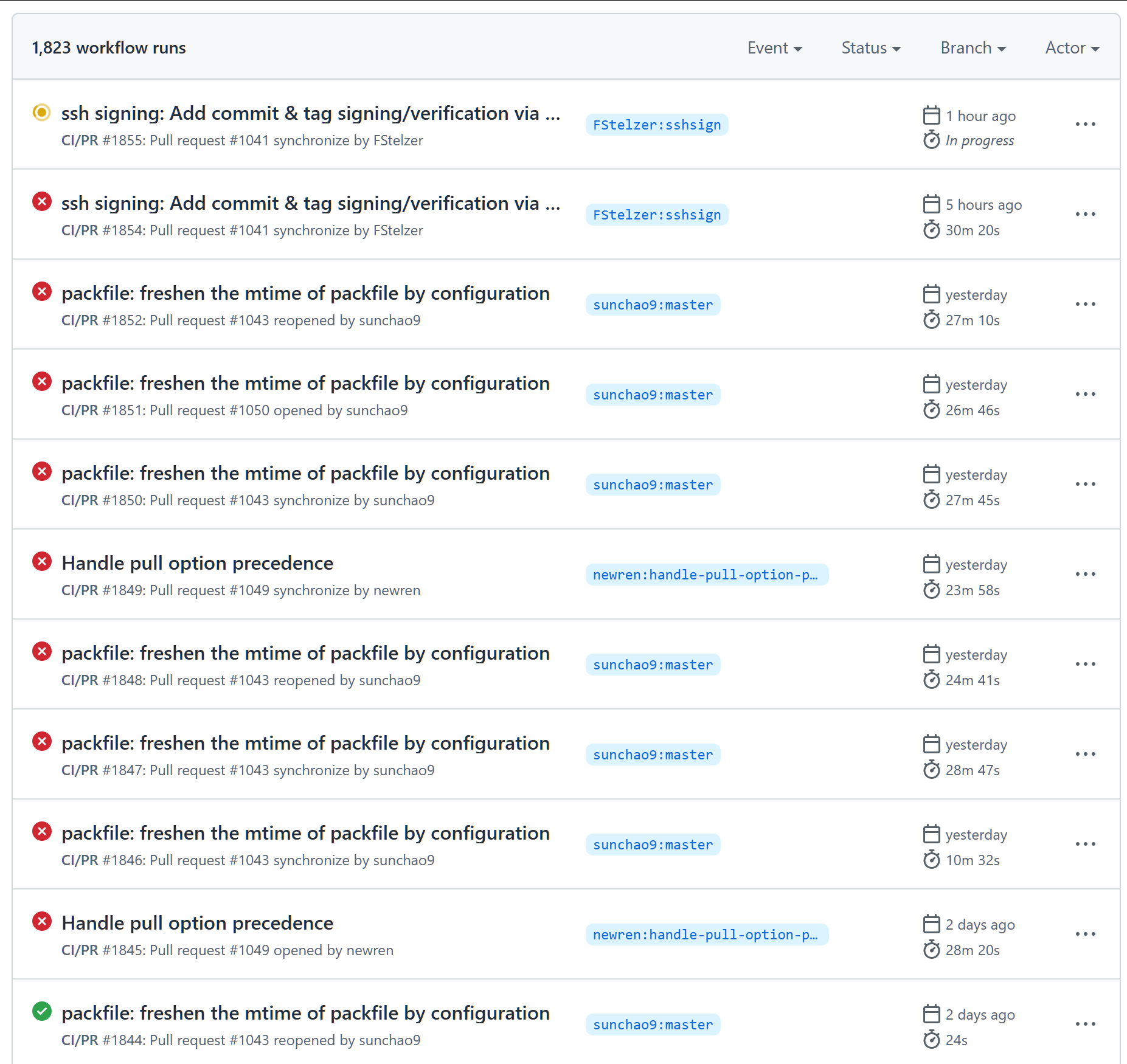Open the three-dot menu for run #1850
Image resolution: width=1127 pixels, height=1064 pixels.
point(1086,484)
